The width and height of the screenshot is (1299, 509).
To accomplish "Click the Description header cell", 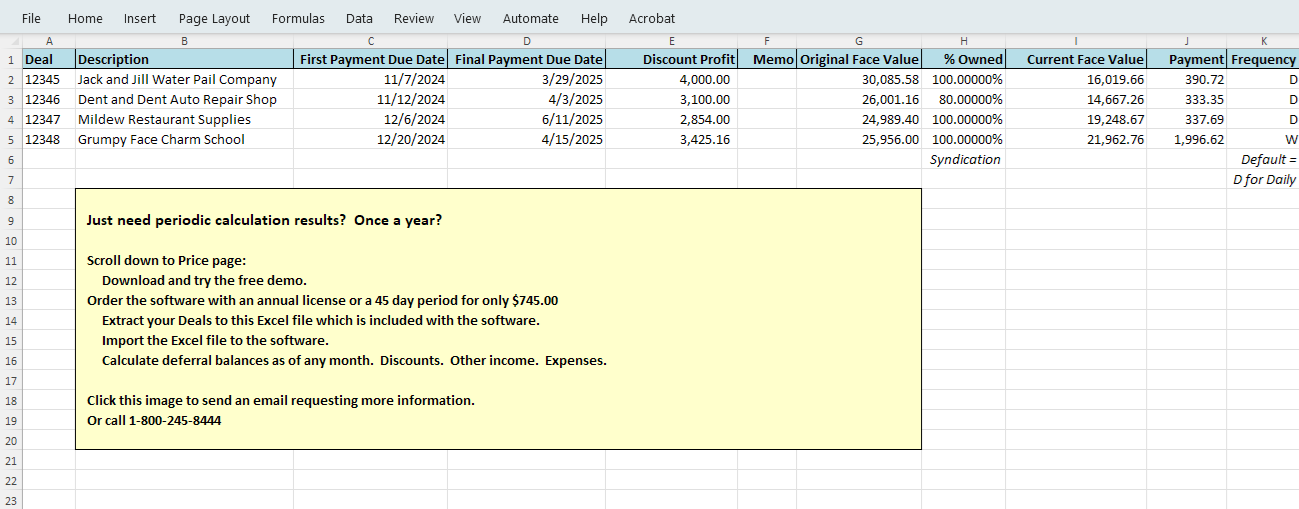I will (x=184, y=59).
